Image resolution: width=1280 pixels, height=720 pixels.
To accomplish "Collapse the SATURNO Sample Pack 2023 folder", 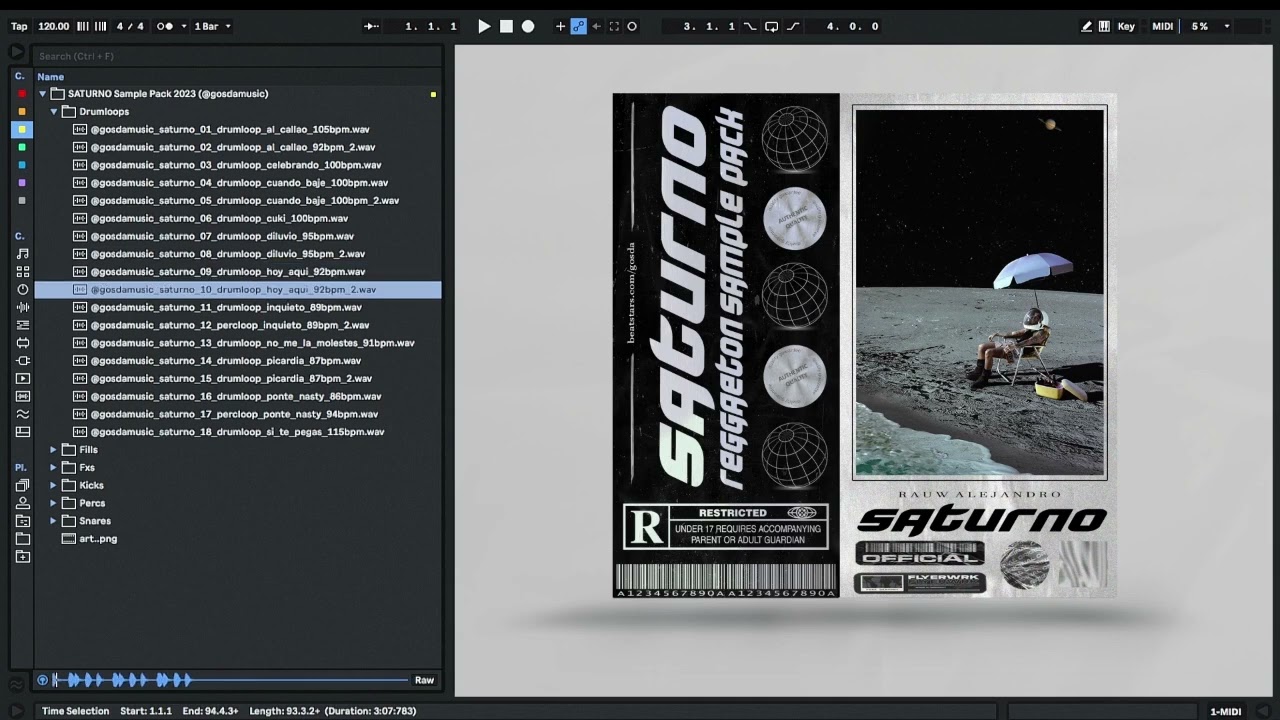I will pos(43,94).
